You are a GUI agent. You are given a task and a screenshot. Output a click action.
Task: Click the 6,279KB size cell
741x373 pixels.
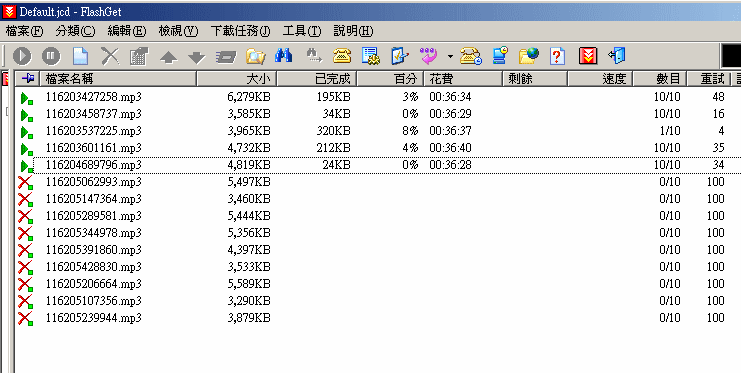[x=249, y=97]
